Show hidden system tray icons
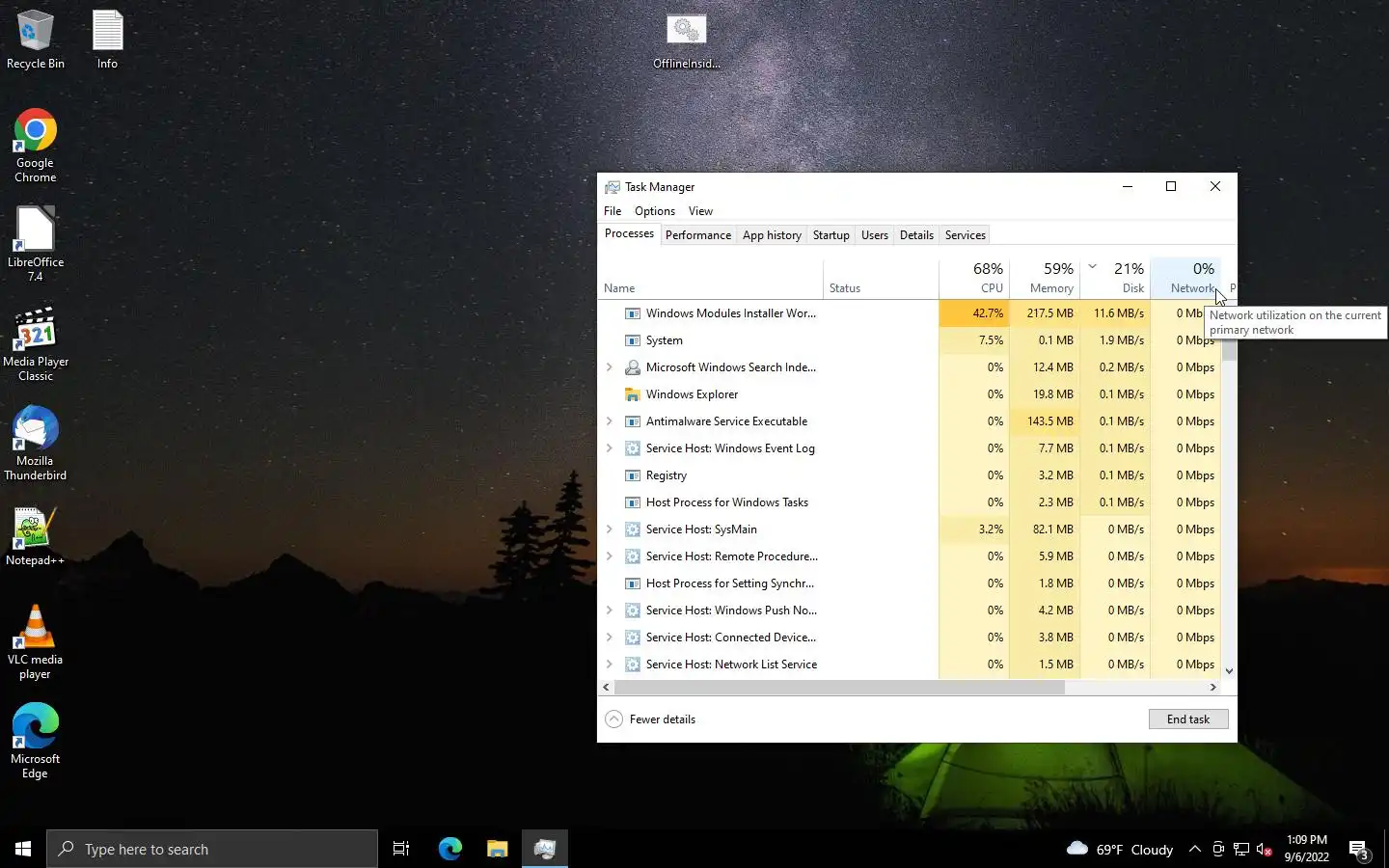The height and width of the screenshot is (868, 1389). coord(1194,849)
